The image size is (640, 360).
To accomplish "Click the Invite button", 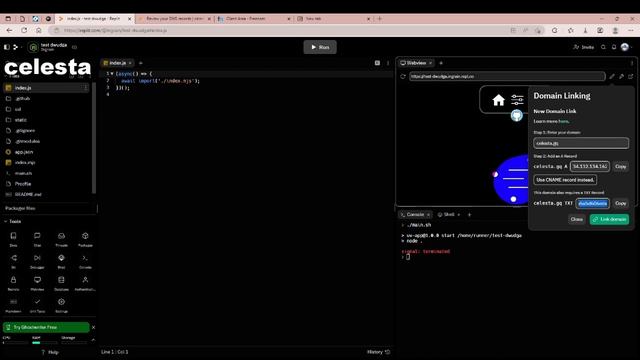I will coord(584,47).
